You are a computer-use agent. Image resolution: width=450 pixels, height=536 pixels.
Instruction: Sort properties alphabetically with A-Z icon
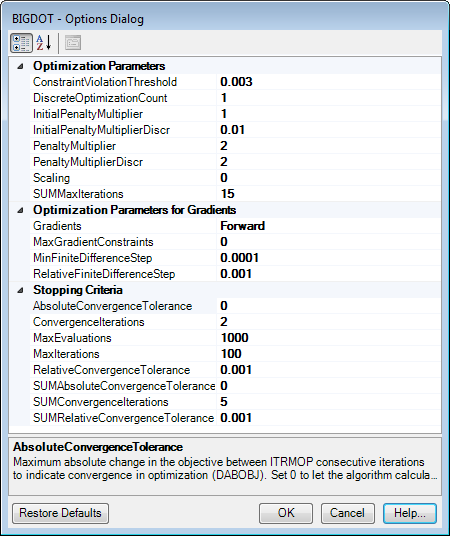coord(44,43)
